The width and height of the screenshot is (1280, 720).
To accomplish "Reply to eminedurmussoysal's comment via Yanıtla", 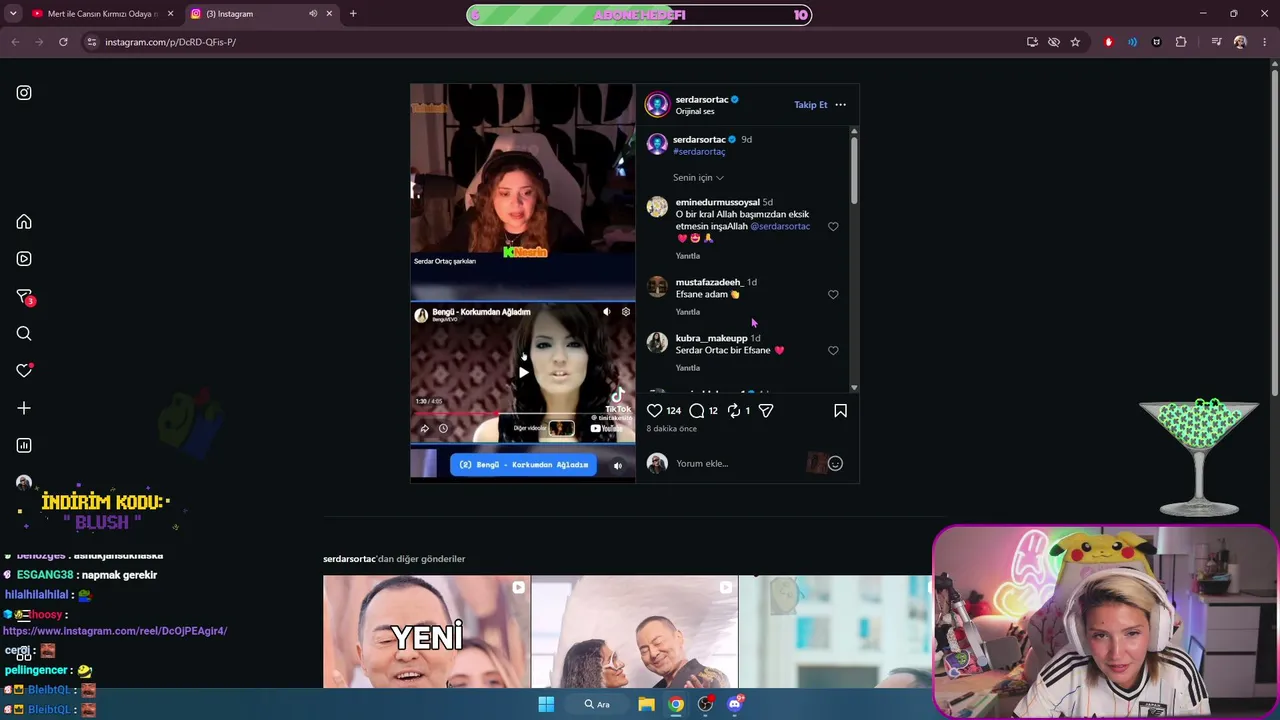I will (x=688, y=256).
